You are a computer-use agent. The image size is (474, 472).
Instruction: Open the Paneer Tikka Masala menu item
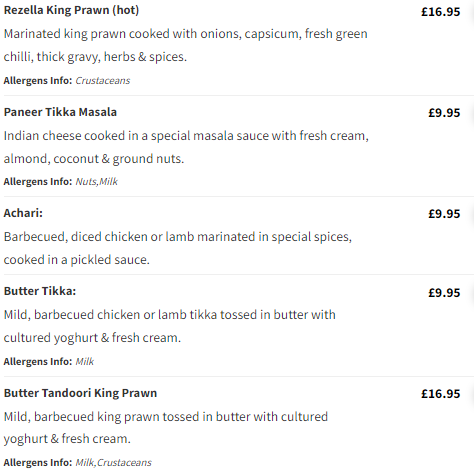[60, 112]
